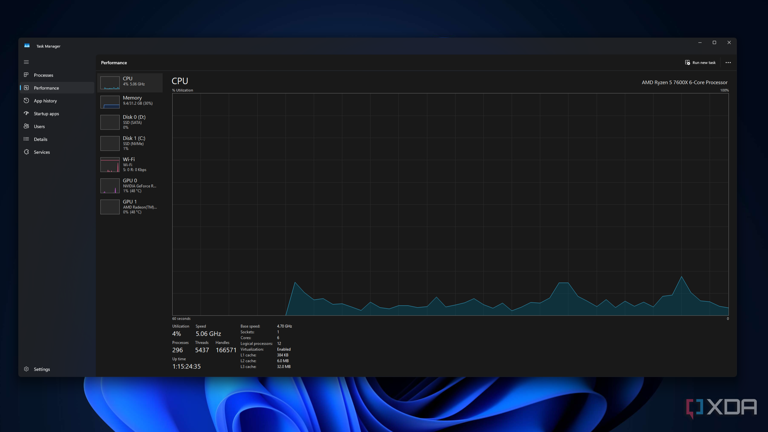Click the GPU 0 resource label
The width and height of the screenshot is (768, 432).
click(130, 181)
